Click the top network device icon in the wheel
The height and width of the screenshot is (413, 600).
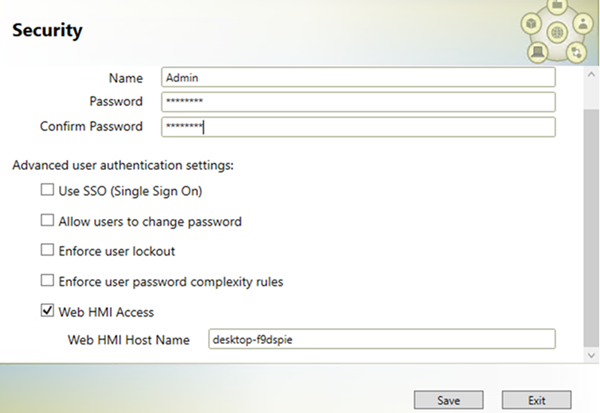tap(557, 5)
